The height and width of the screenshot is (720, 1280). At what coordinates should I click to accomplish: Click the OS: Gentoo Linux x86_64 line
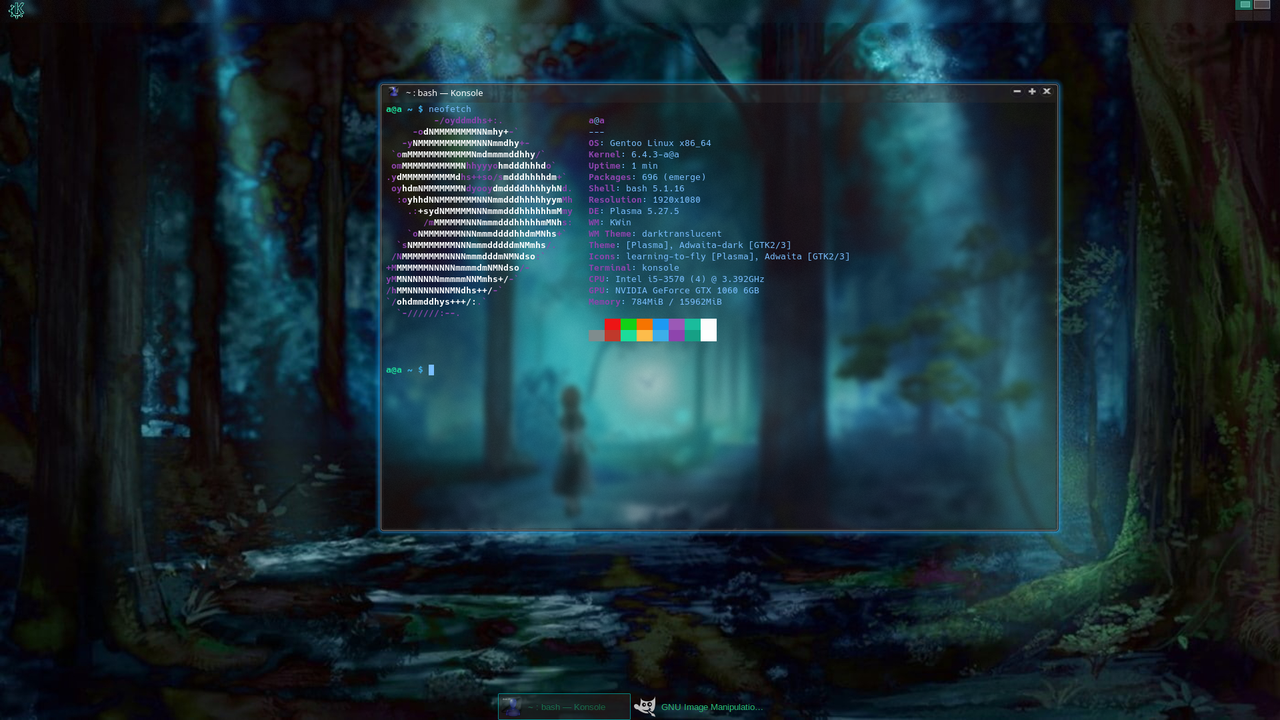650,143
